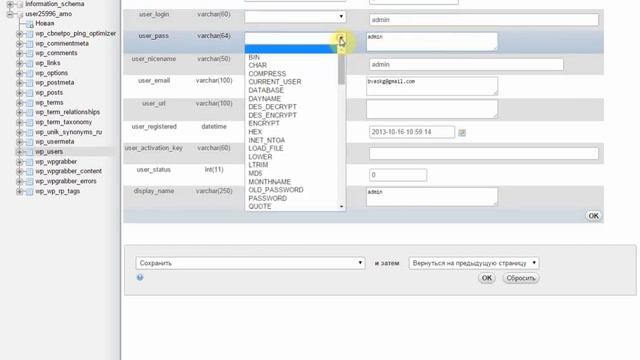Click wp_terms table icon
Image resolution: width=640 pixels, height=360 pixels.
tap(29, 102)
